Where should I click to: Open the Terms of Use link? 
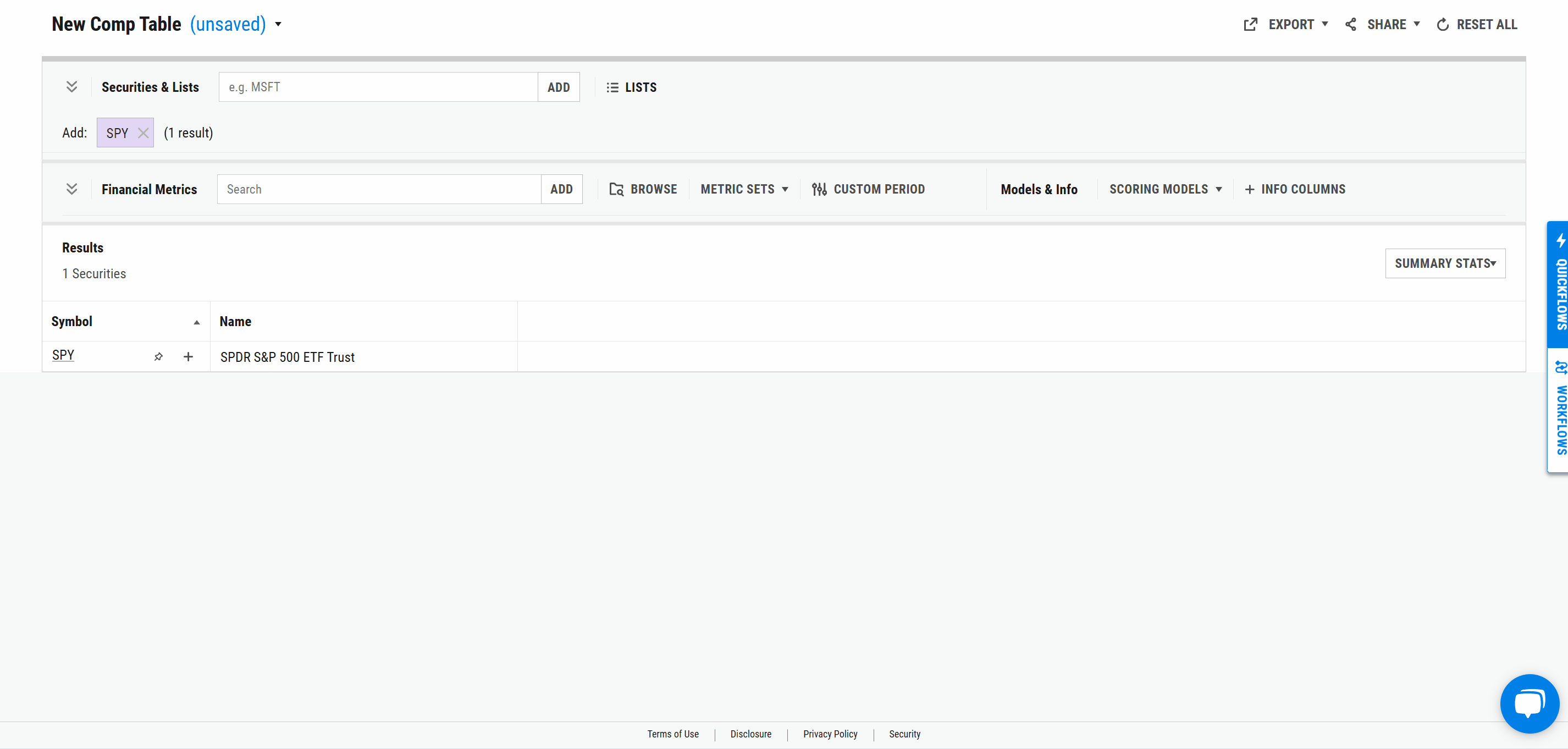click(x=672, y=734)
